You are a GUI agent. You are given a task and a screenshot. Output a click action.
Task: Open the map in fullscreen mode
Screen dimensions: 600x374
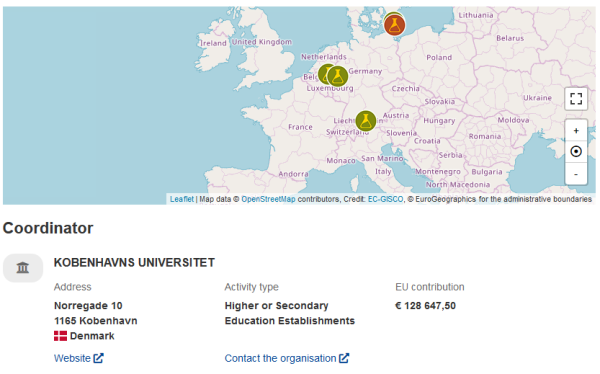click(576, 99)
